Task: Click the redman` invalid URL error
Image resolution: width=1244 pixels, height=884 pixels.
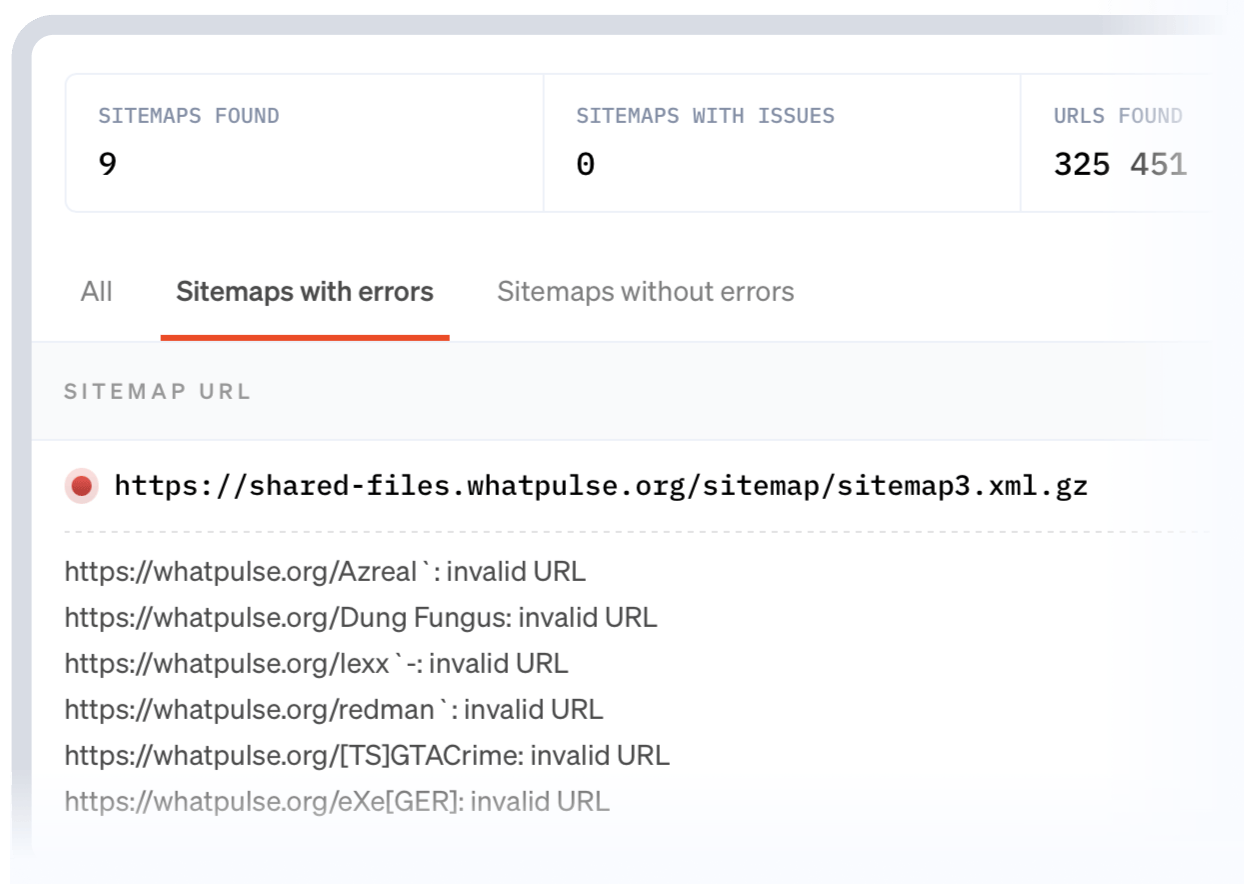Action: (x=333, y=710)
